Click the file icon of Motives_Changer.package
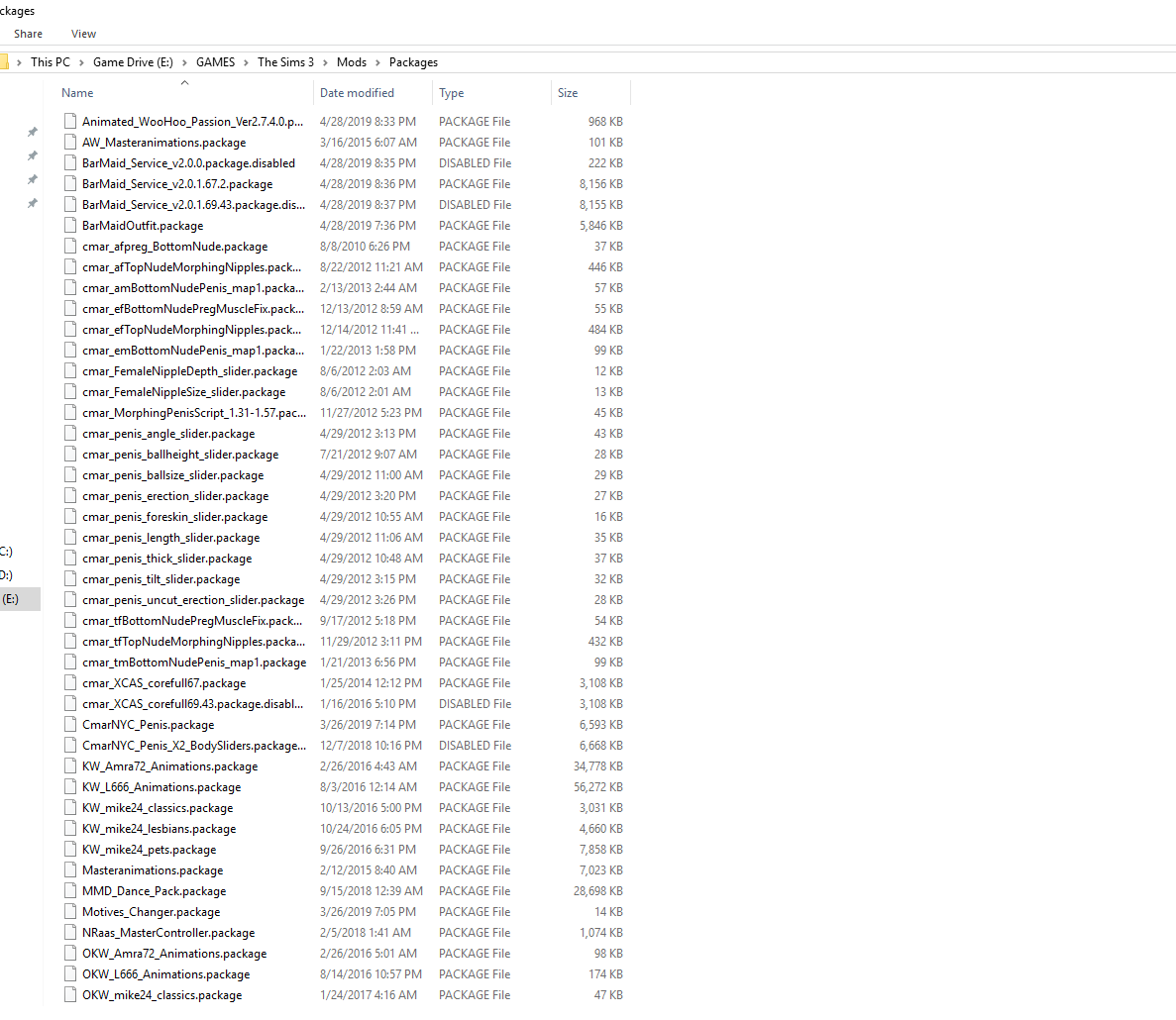The image size is (1176, 1020). click(x=69, y=911)
